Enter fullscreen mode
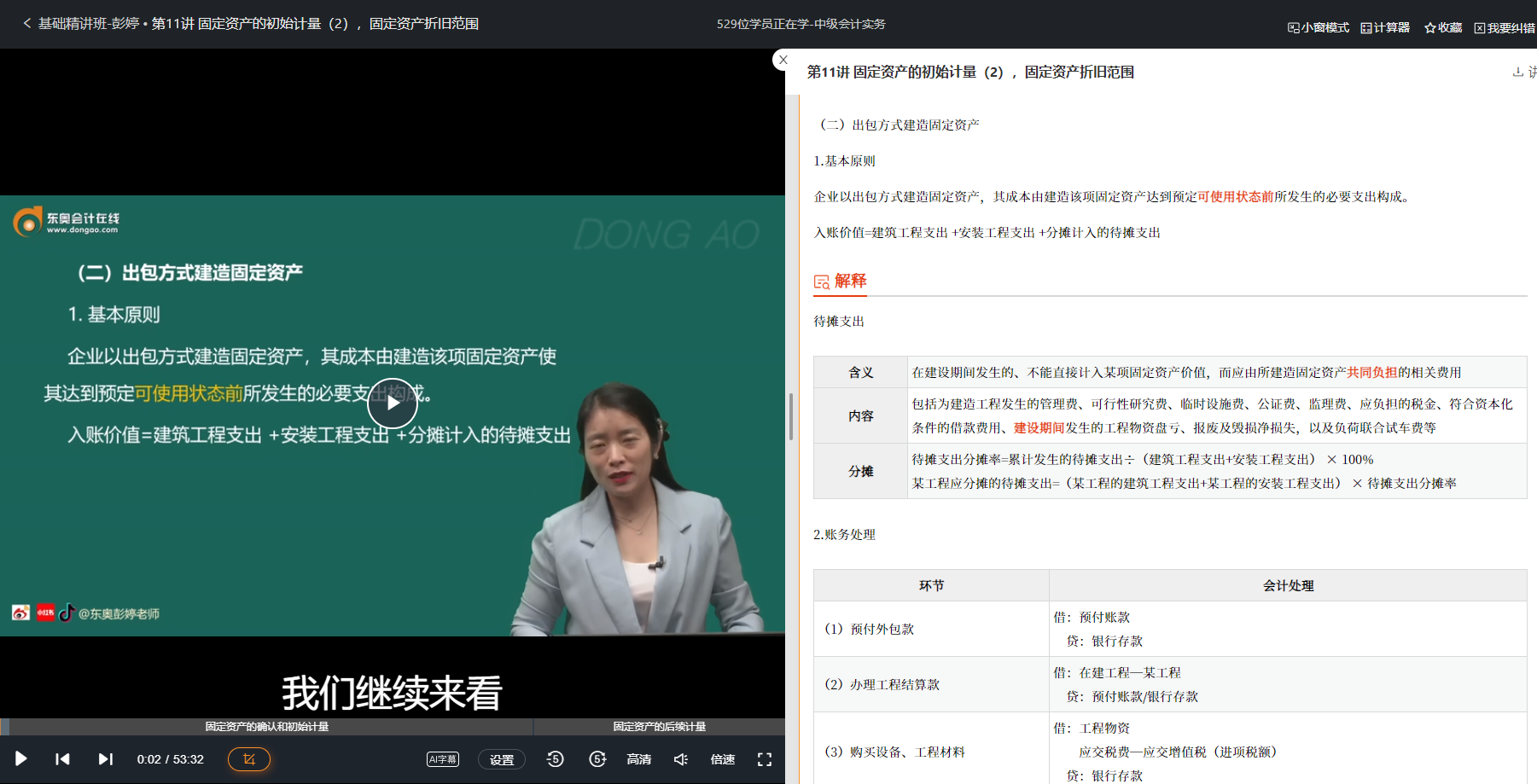This screenshot has width=1537, height=784. [764, 758]
